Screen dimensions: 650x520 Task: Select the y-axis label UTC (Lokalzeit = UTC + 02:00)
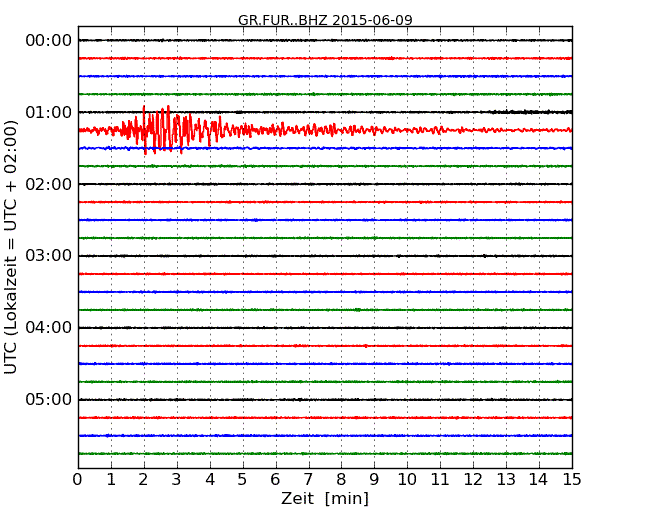(11, 247)
